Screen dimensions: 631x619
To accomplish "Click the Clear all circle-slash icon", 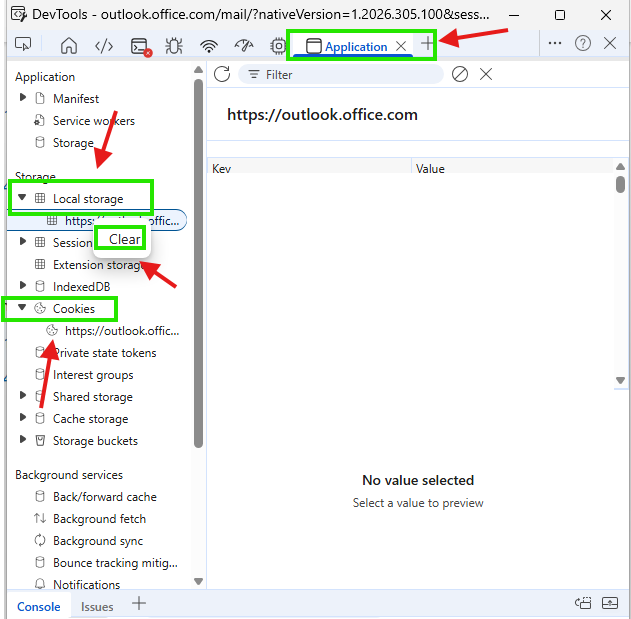I will click(x=460, y=74).
